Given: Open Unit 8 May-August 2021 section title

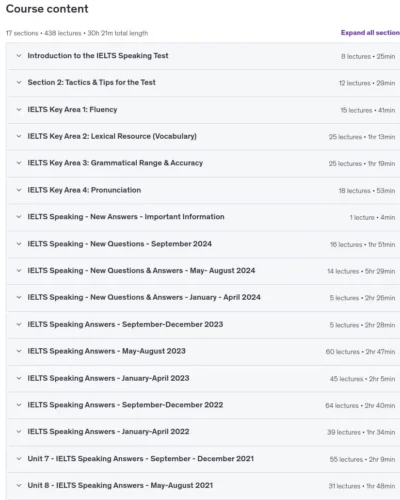Looking at the screenshot, I should [120, 485].
